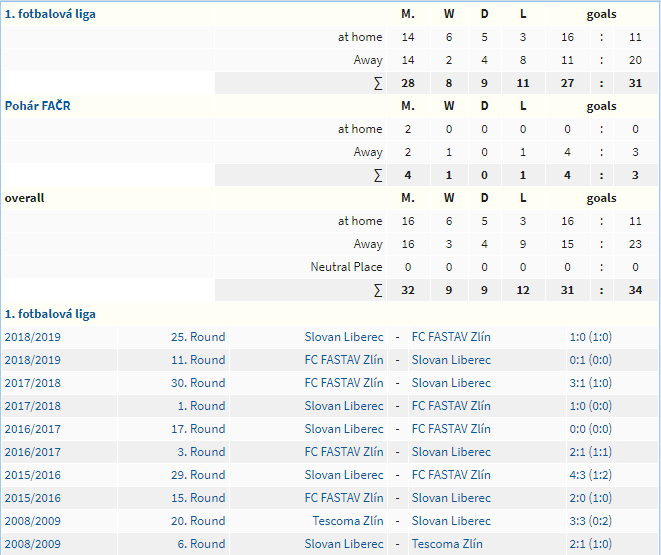This screenshot has width=661, height=555.
Task: Click the 20. Round link
Action: point(198,521)
